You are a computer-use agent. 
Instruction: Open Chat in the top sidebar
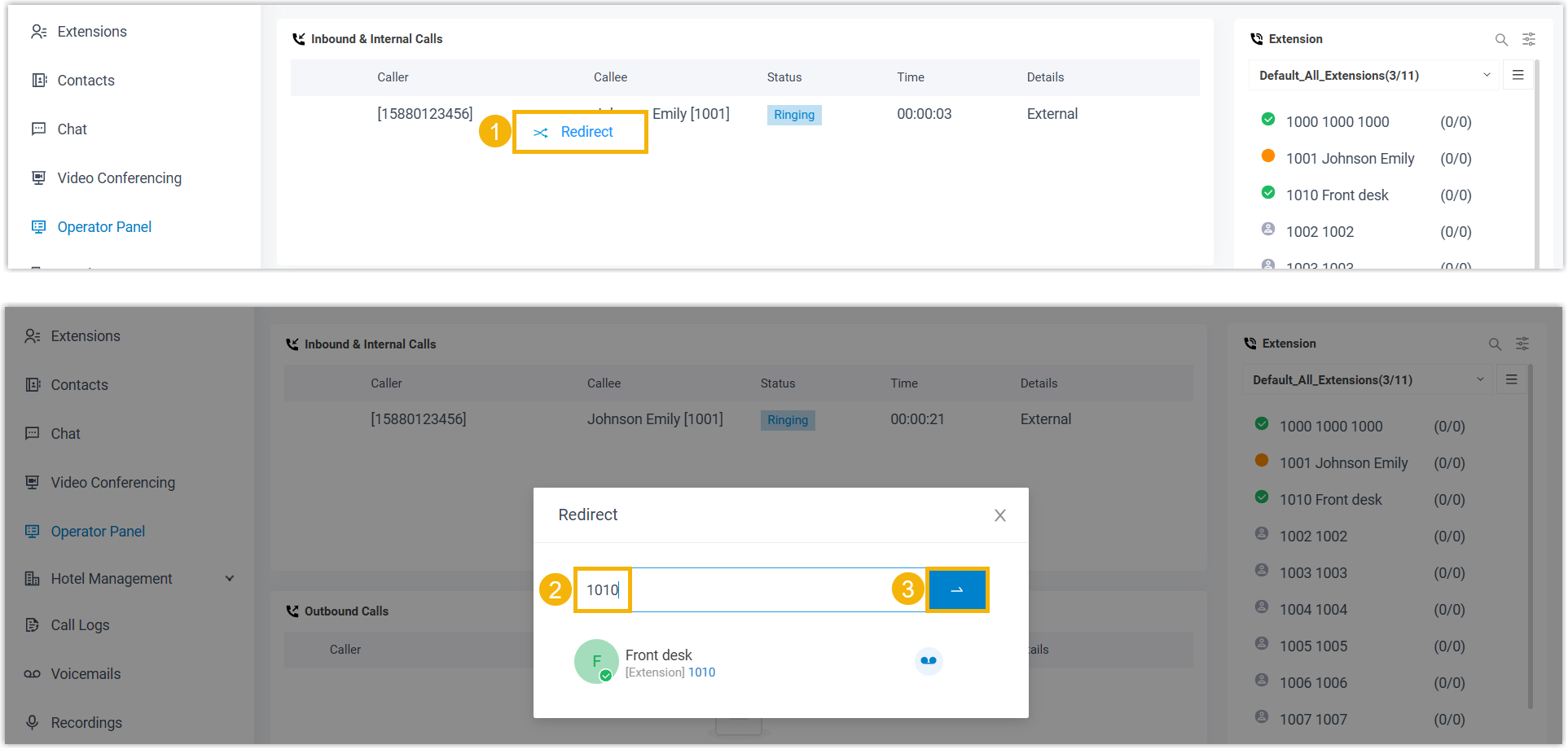tap(72, 129)
